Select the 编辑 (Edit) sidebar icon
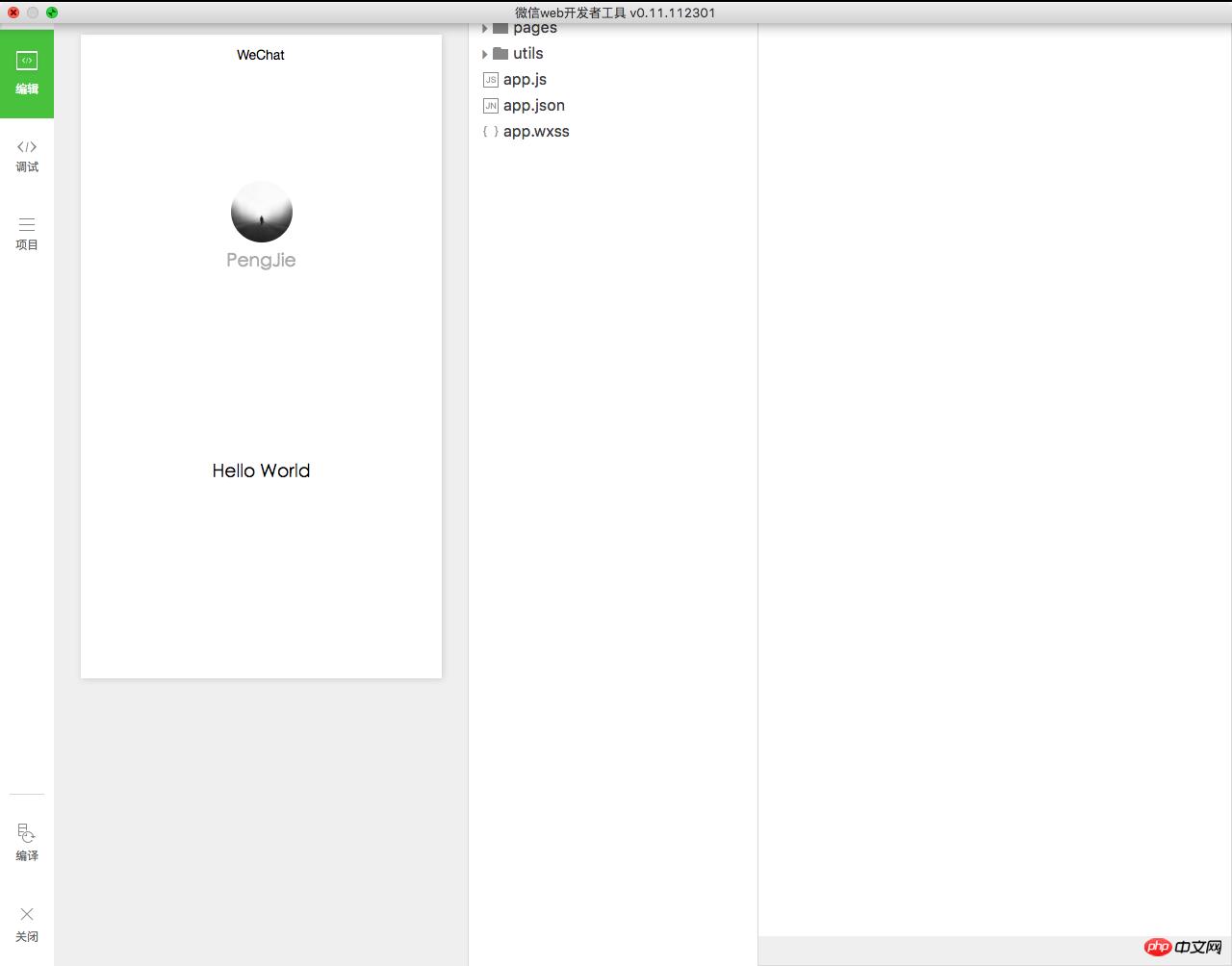Screen dimensions: 1232x966 (x=27, y=62)
